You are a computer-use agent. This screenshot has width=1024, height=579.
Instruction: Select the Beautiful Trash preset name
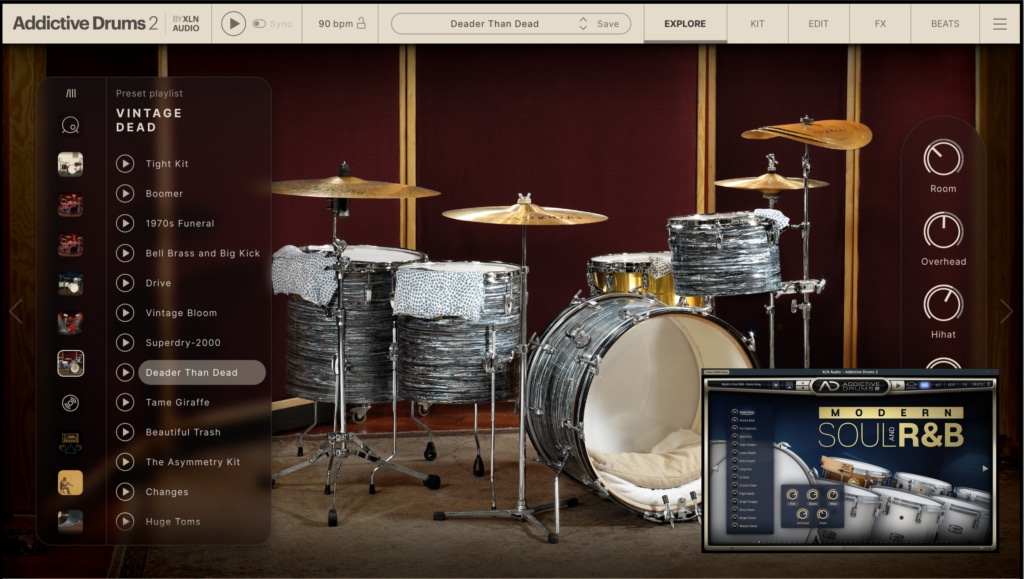[x=183, y=431]
